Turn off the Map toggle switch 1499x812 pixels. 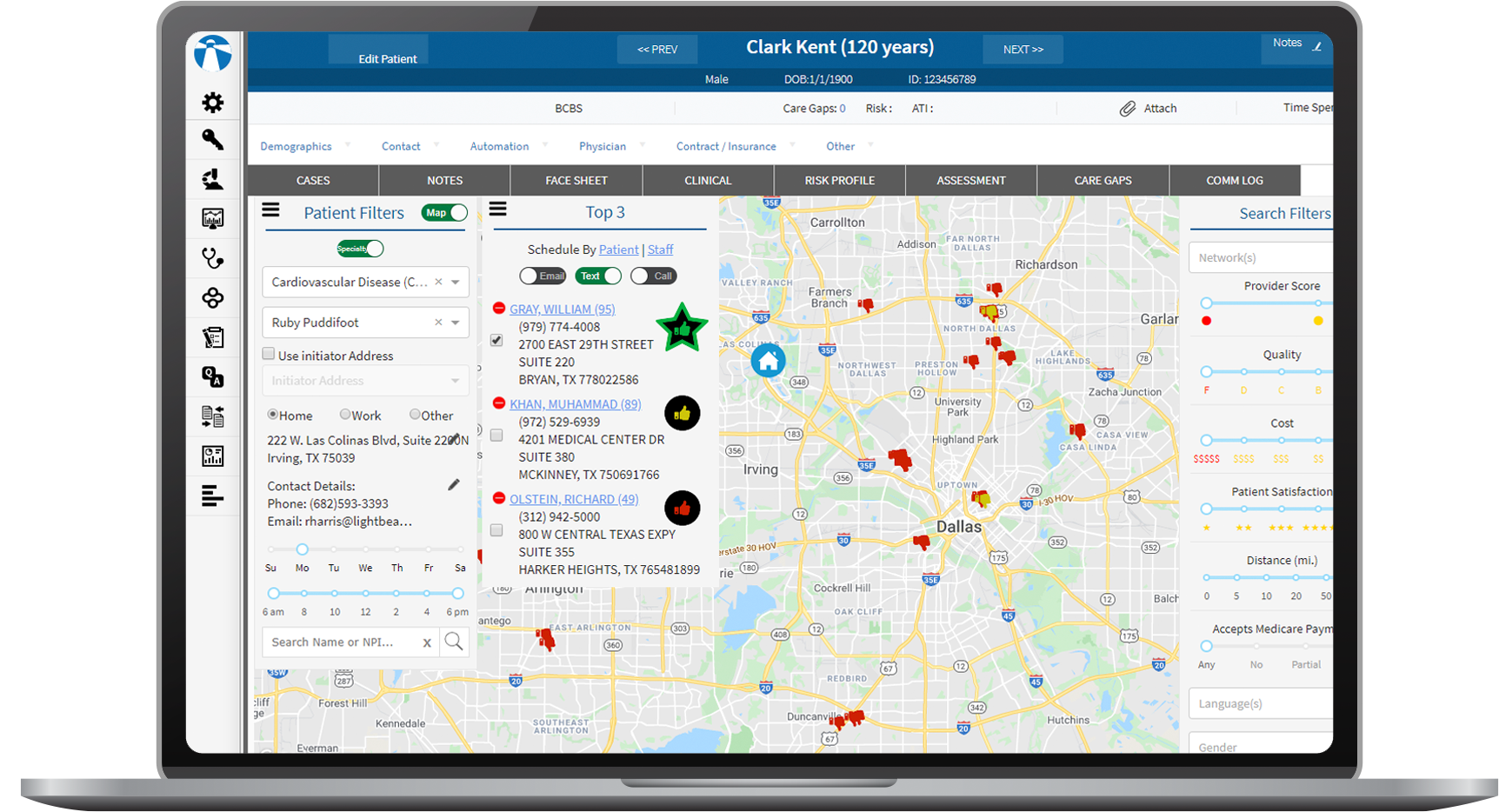445,213
